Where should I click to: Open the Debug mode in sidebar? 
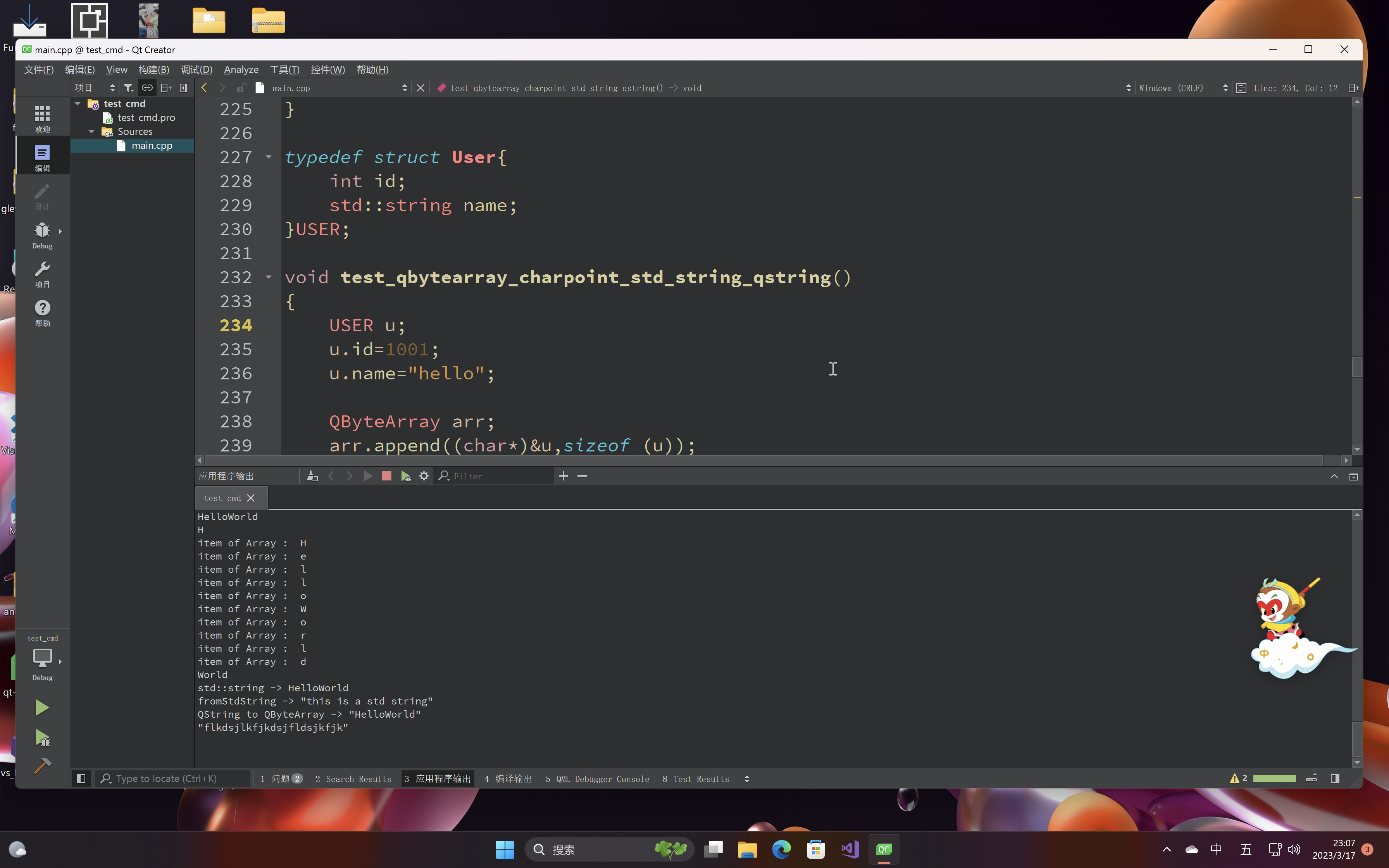point(43,235)
